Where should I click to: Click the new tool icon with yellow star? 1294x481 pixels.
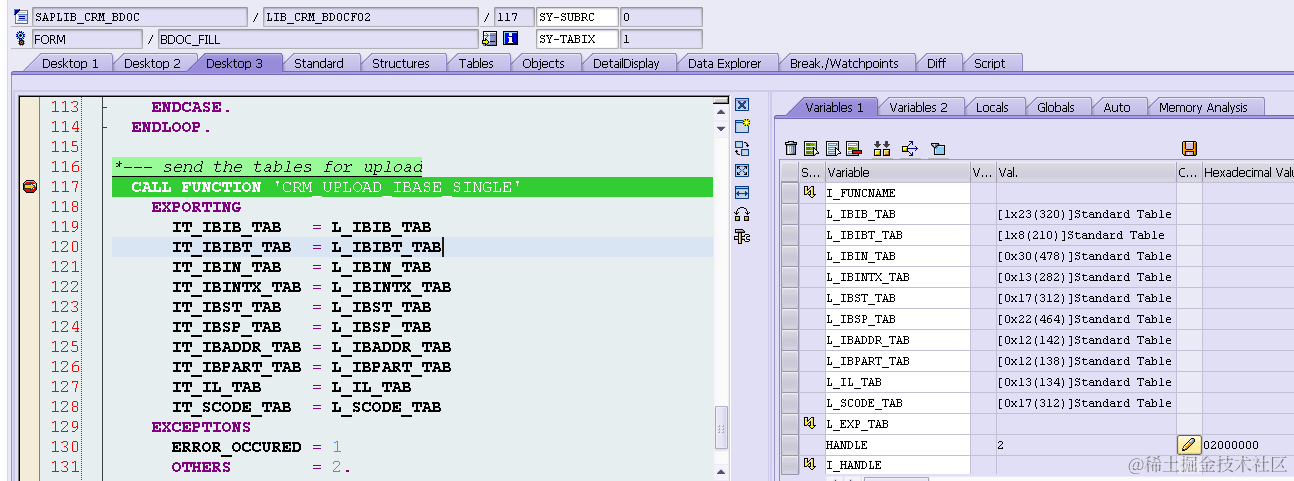click(742, 126)
